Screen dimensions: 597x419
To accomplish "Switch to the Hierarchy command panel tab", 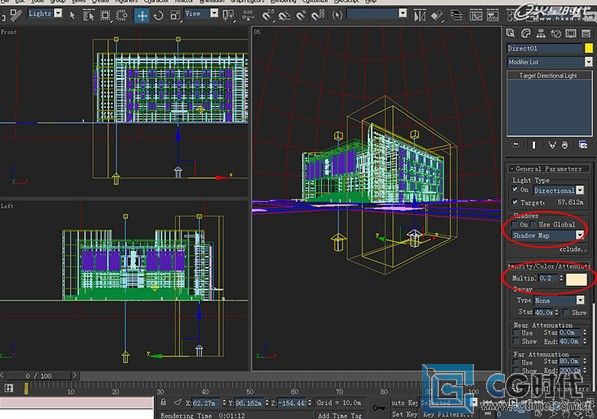I will (541, 34).
